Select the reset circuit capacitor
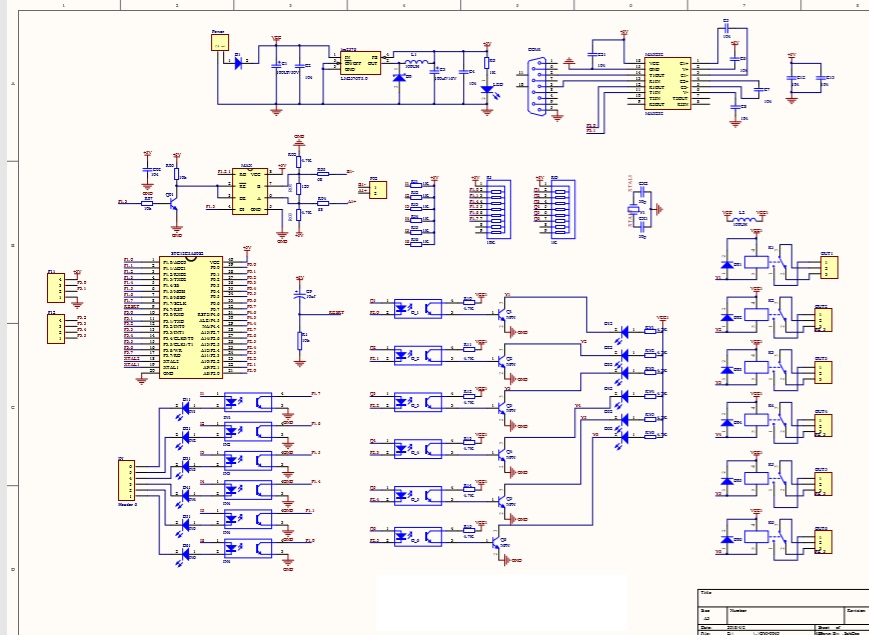This screenshot has height=635, width=869. [x=299, y=296]
